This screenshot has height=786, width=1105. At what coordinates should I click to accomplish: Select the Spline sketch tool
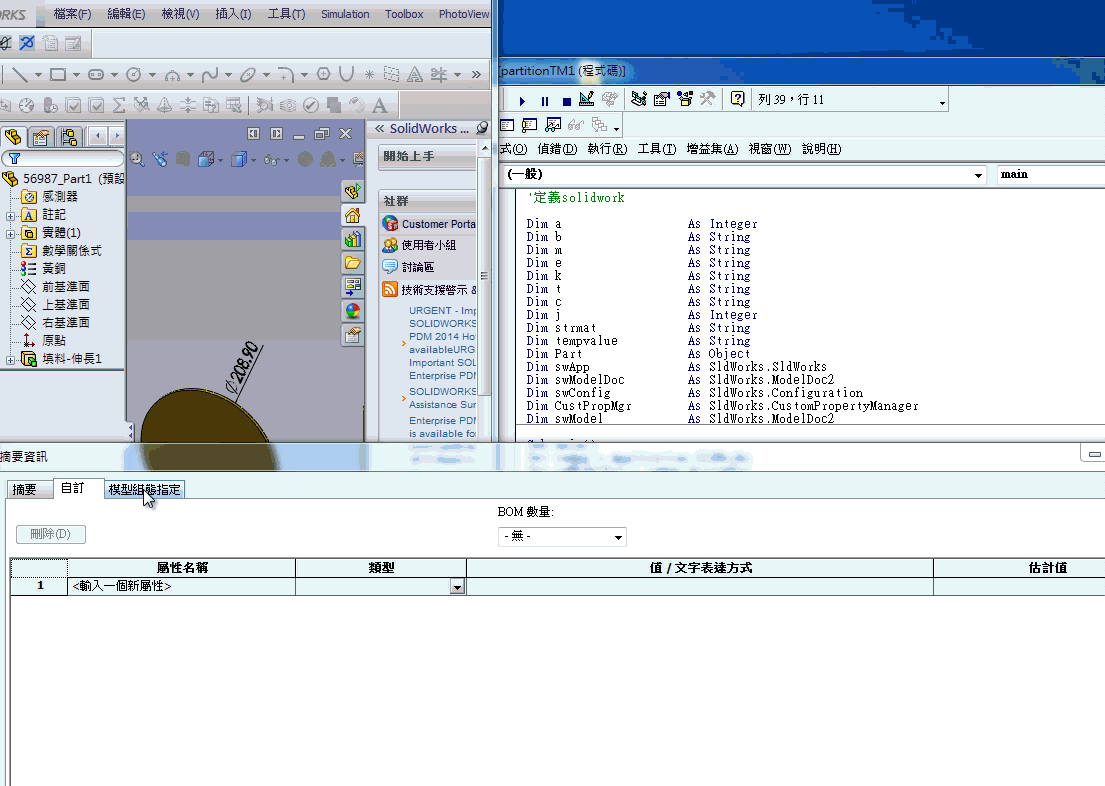[x=211, y=72]
